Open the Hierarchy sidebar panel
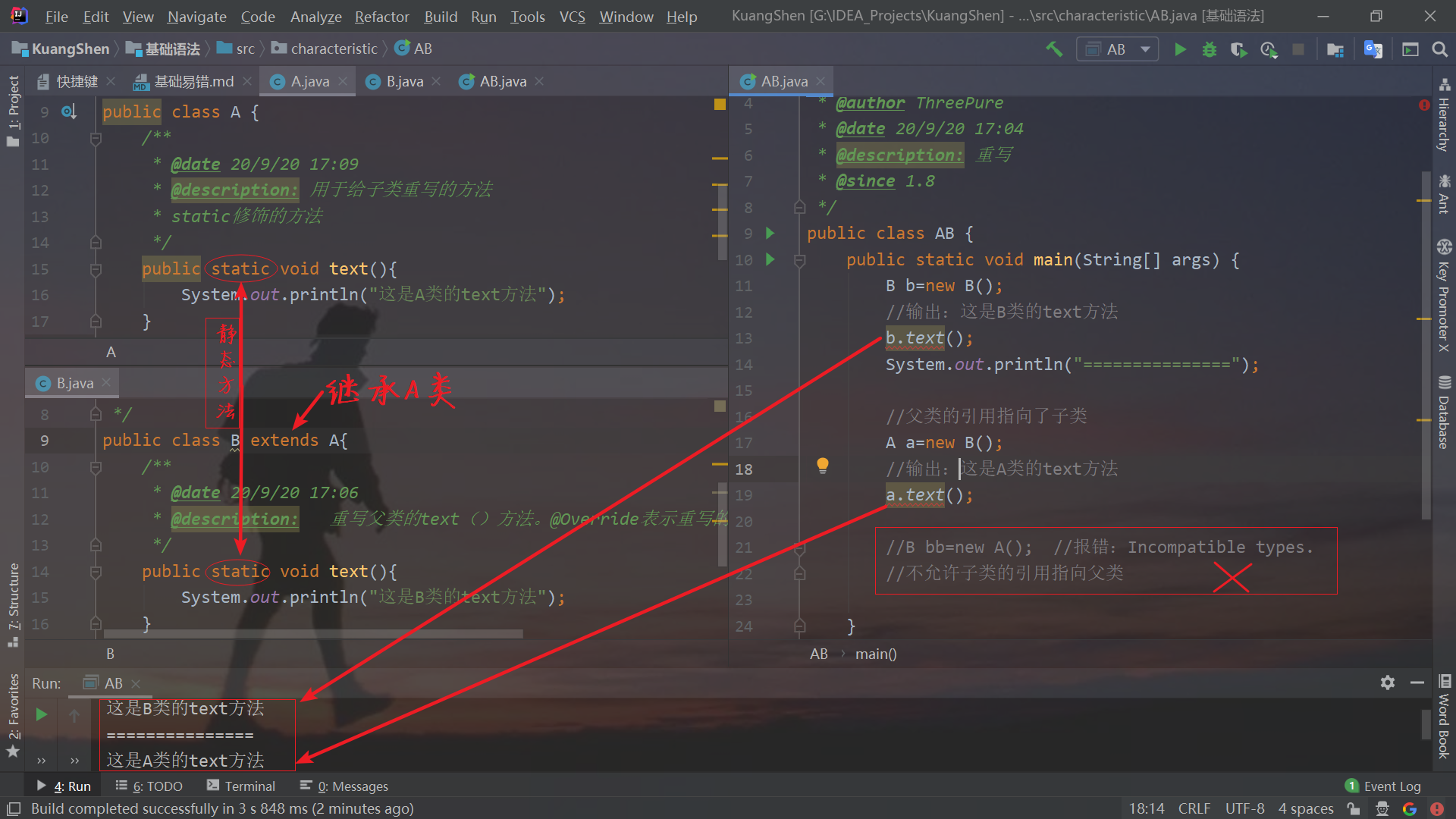The width and height of the screenshot is (1456, 819). coord(1444,115)
